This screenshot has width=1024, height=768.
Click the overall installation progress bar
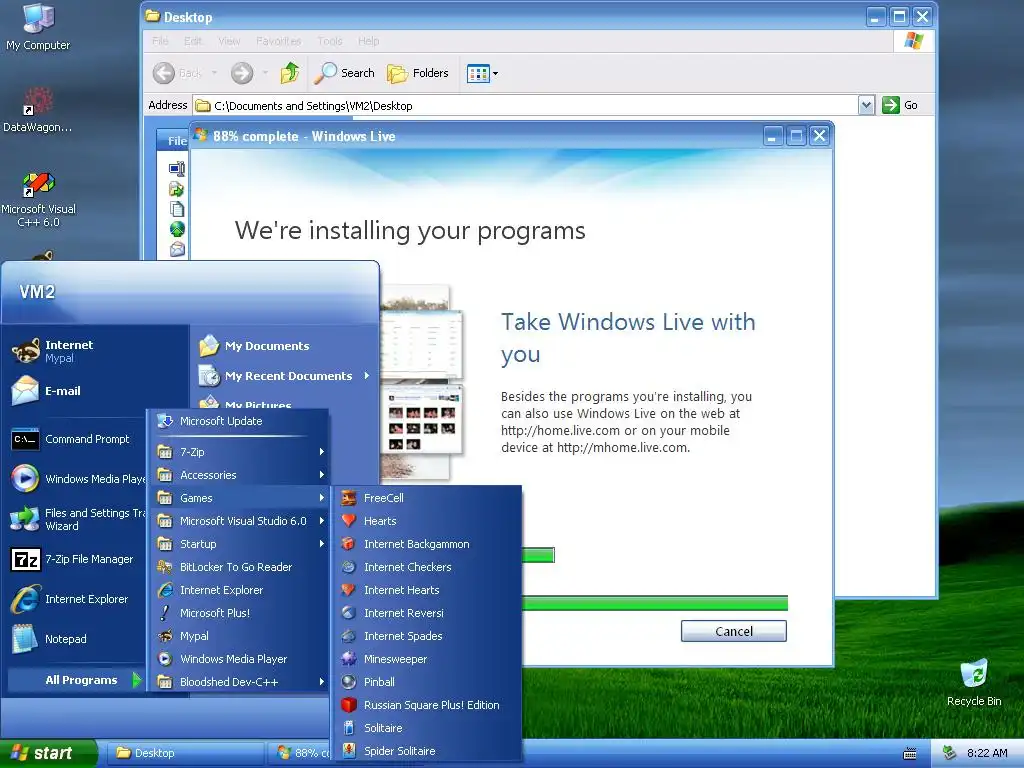(654, 603)
